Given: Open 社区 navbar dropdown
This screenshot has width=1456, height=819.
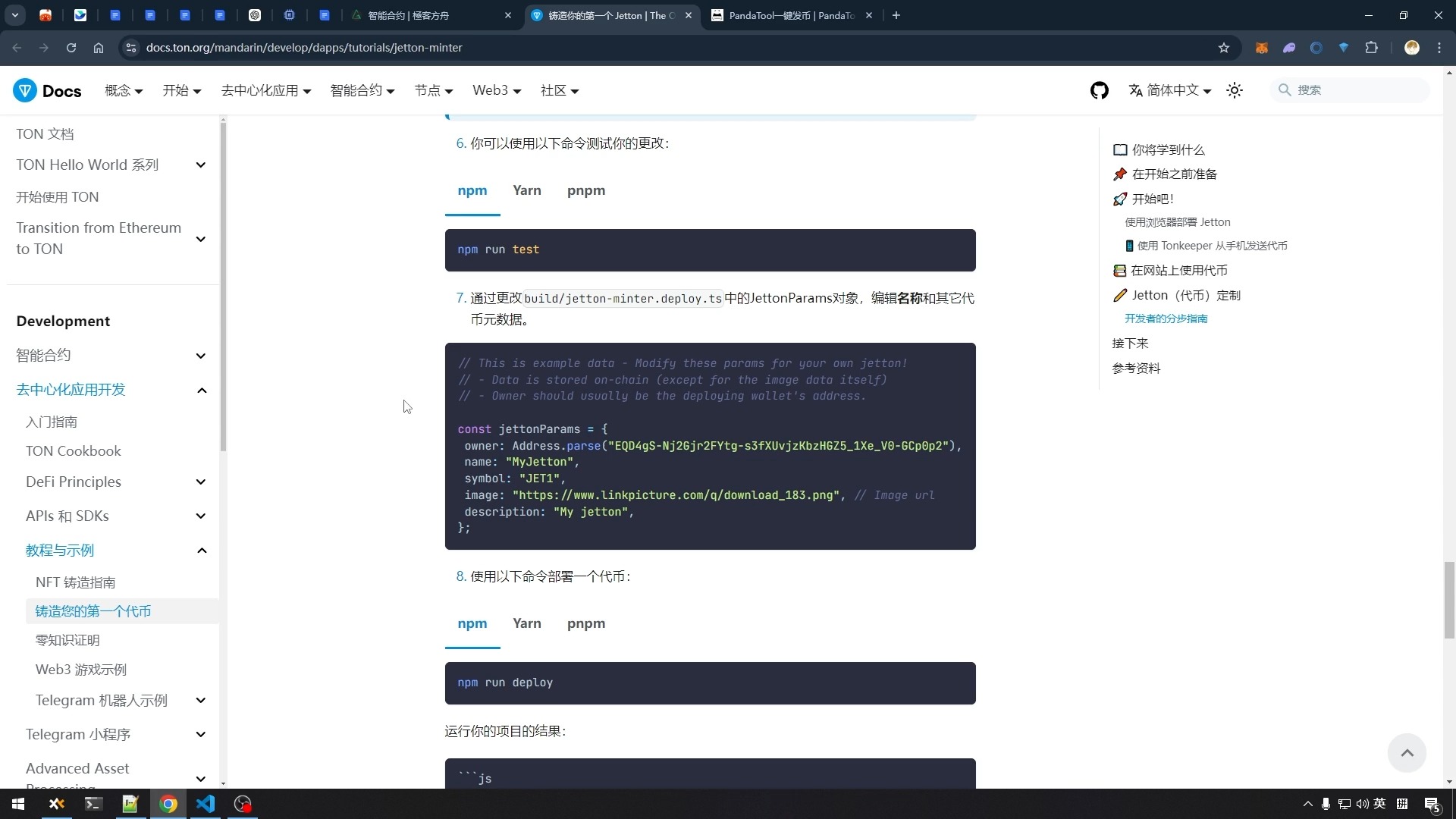Looking at the screenshot, I should (x=560, y=90).
